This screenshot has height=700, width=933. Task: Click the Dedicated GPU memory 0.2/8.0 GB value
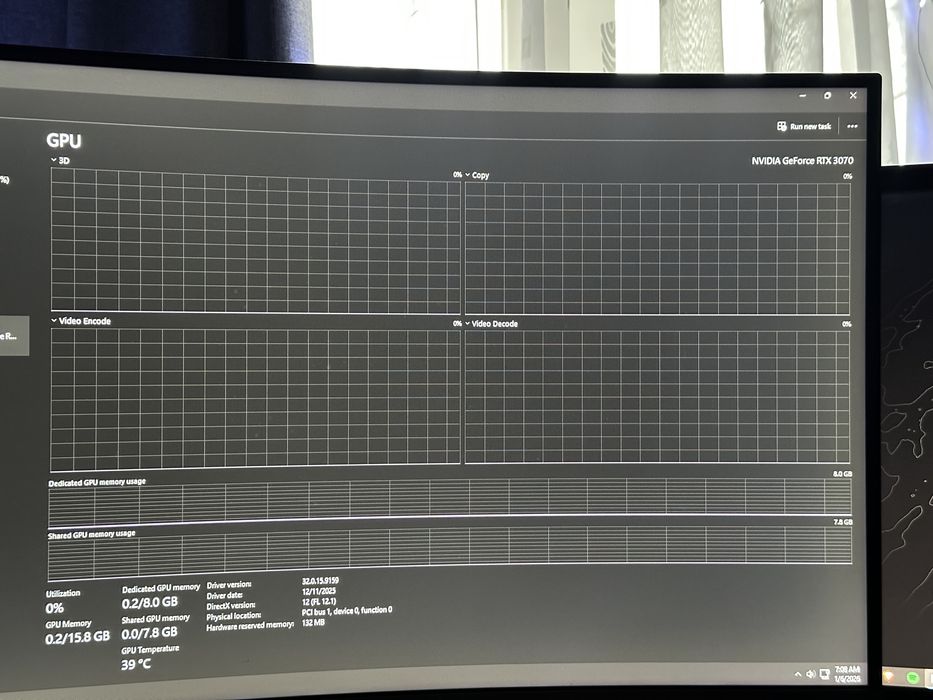[x=149, y=603]
